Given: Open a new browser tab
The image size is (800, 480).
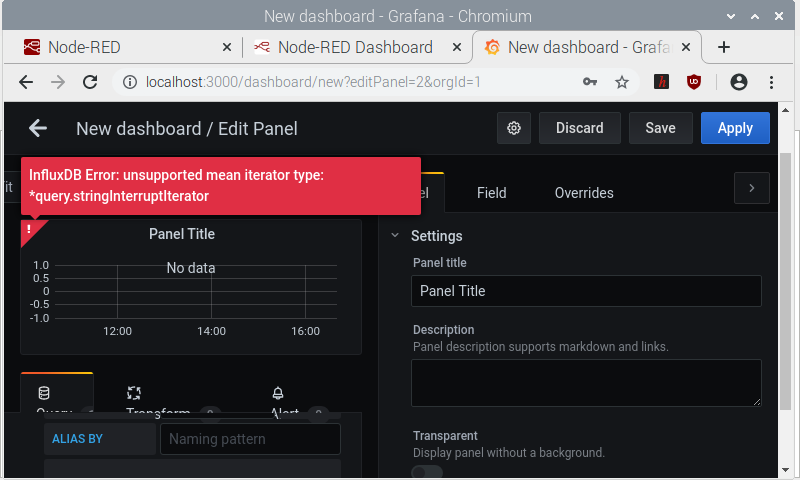Looking at the screenshot, I should coord(723,47).
